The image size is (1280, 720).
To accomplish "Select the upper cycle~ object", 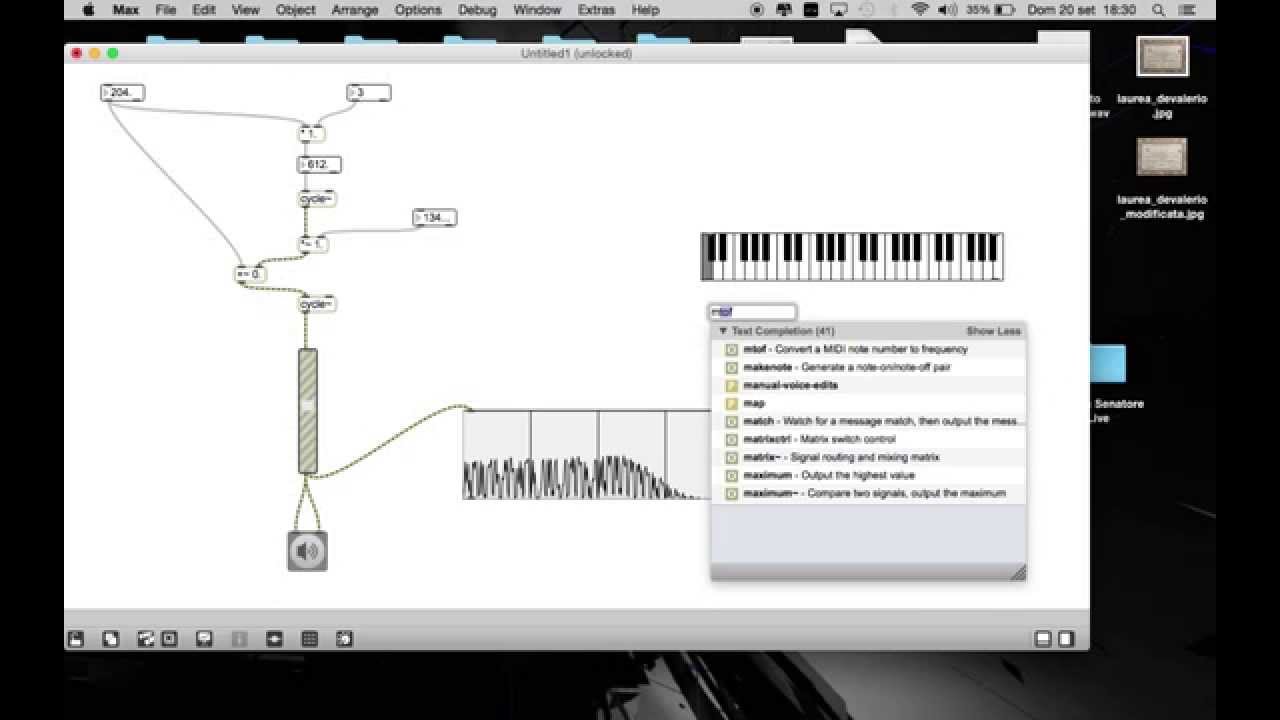I will point(317,199).
